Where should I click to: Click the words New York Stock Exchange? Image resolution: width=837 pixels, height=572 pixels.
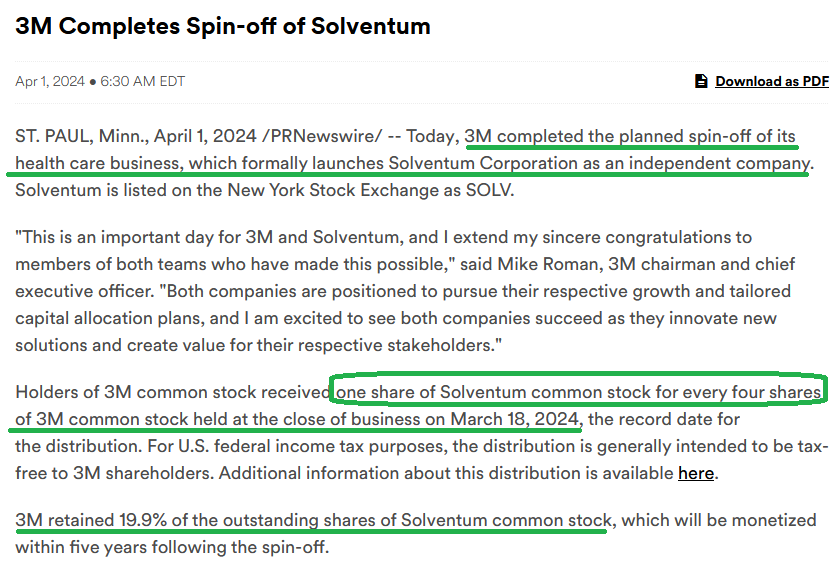point(344,190)
